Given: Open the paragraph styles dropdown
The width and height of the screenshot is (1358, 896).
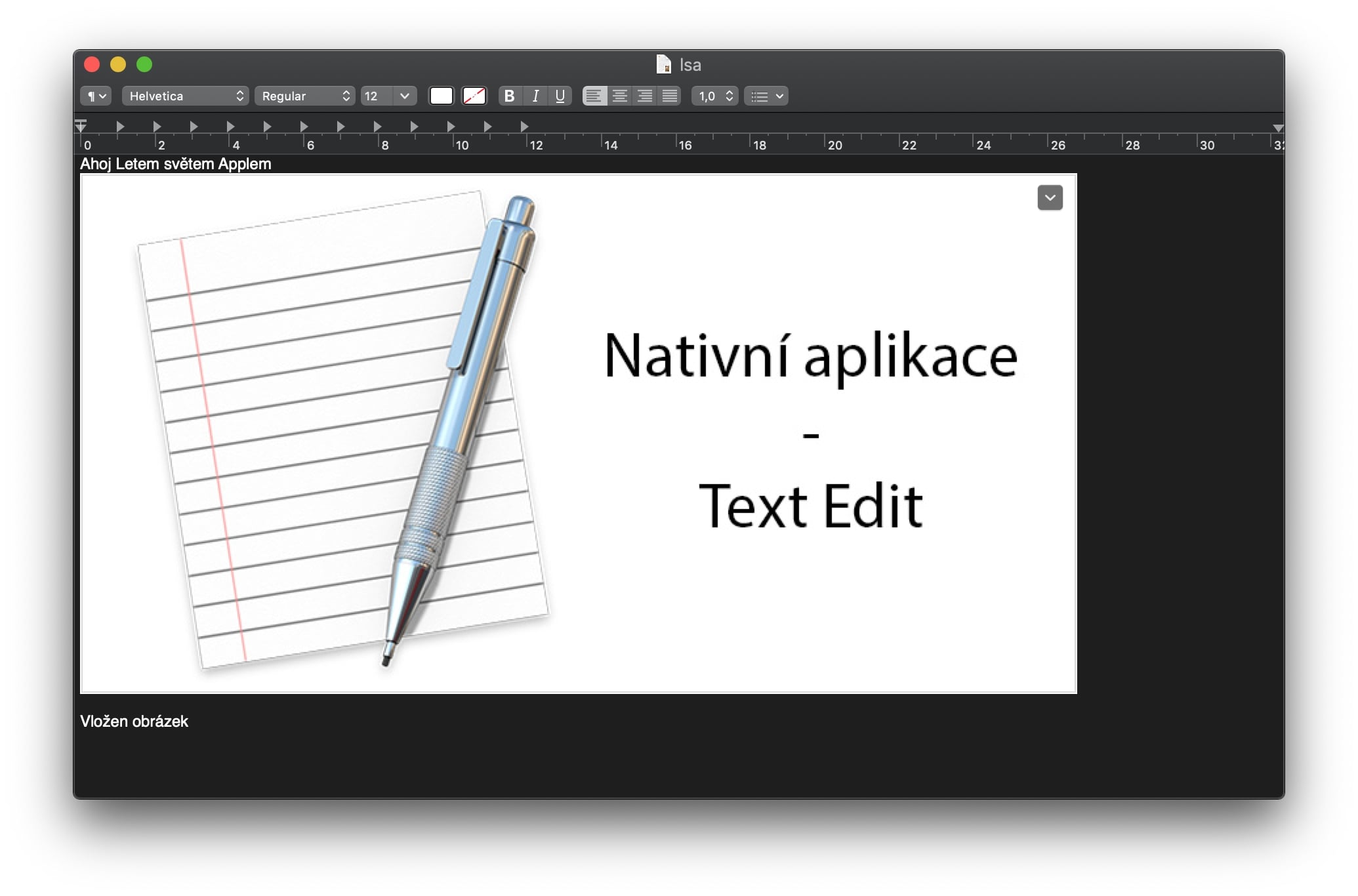Looking at the screenshot, I should pyautogui.click(x=96, y=96).
